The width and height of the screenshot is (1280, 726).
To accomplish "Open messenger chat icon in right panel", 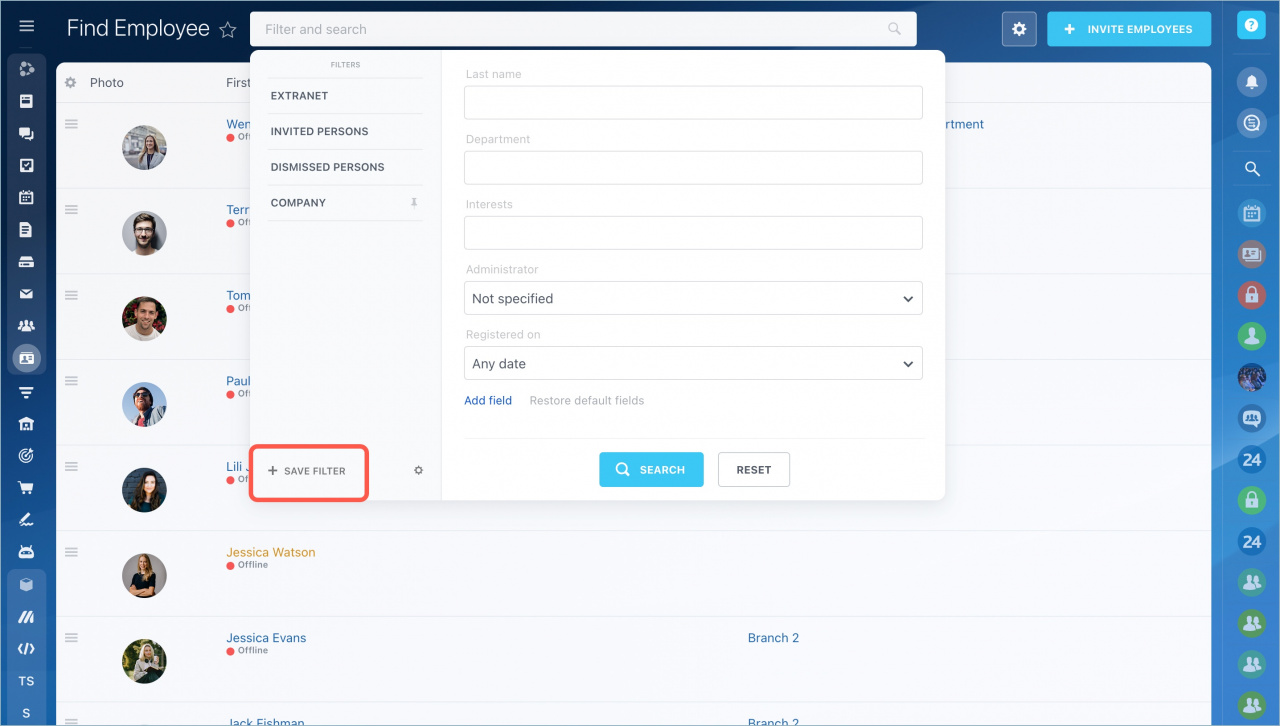I will coord(1251,123).
